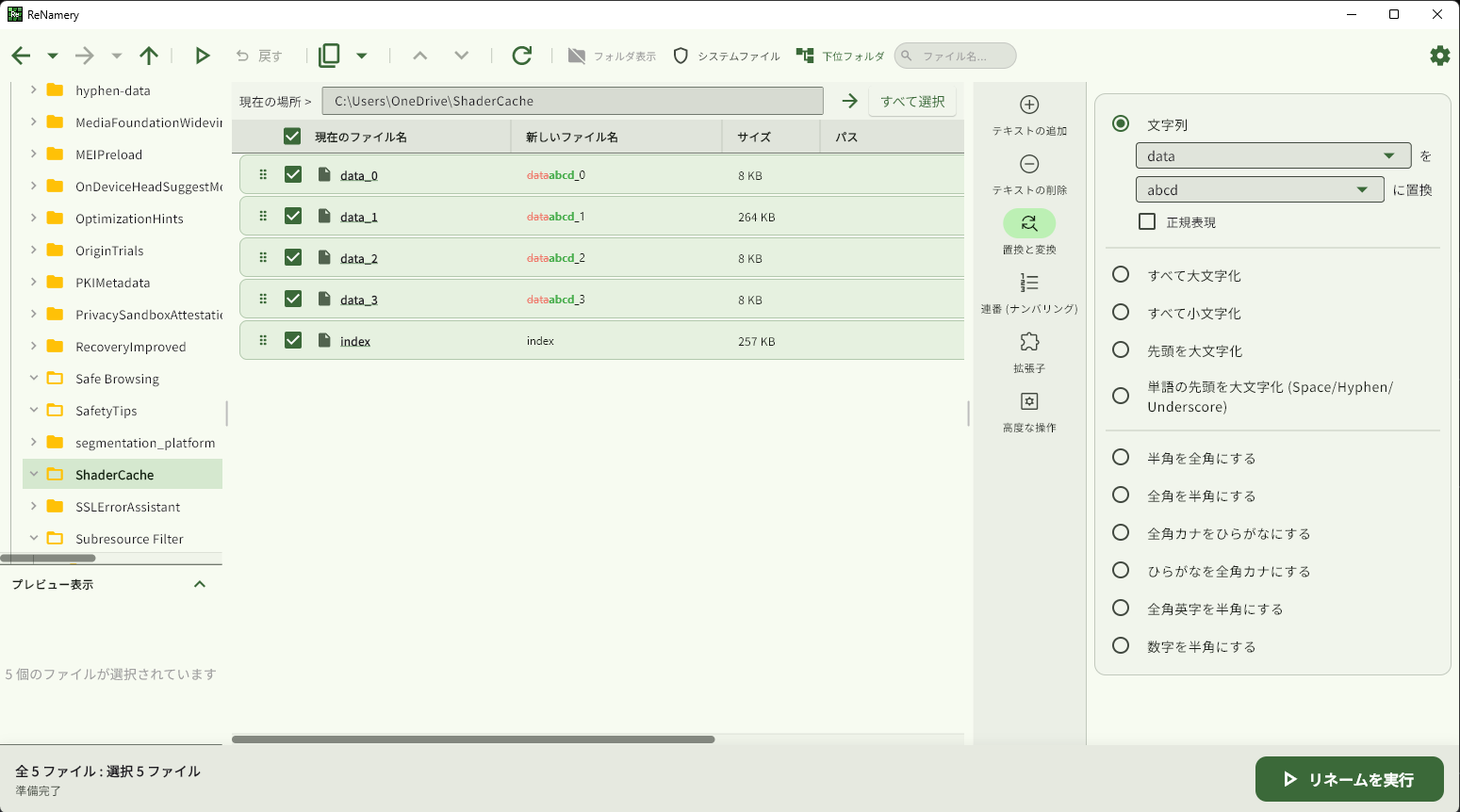This screenshot has width=1460, height=812.
Task: Expand the RecoveryImproved folder node
Action: (34, 346)
